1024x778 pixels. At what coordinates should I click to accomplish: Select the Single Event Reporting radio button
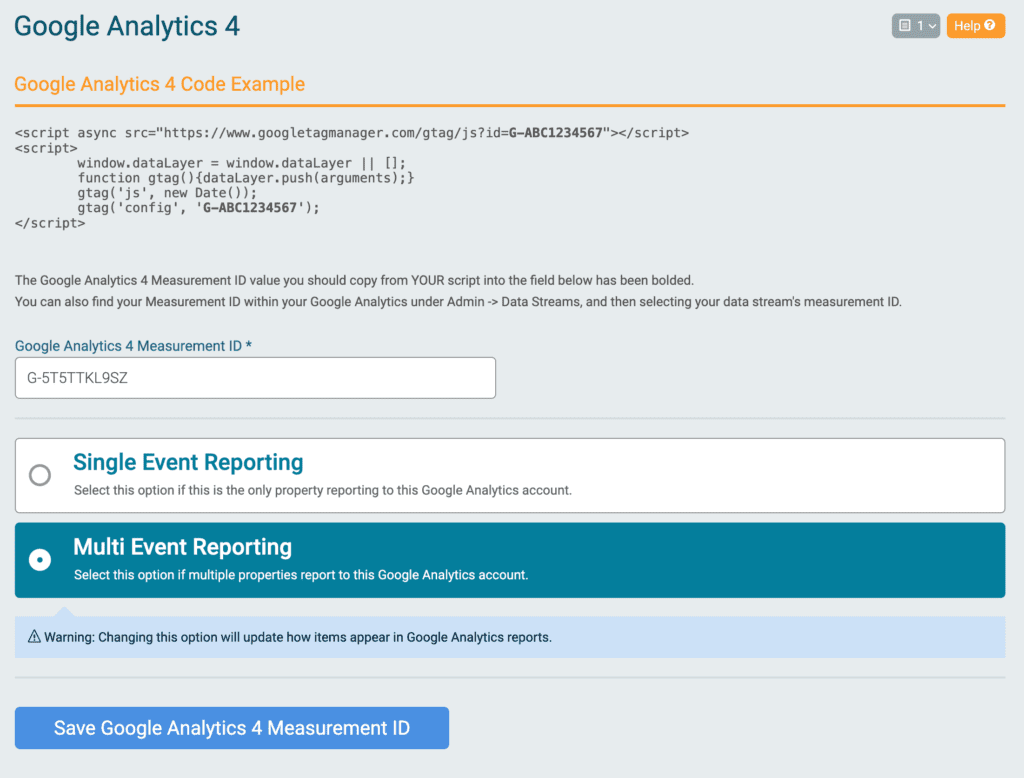pyautogui.click(x=40, y=475)
